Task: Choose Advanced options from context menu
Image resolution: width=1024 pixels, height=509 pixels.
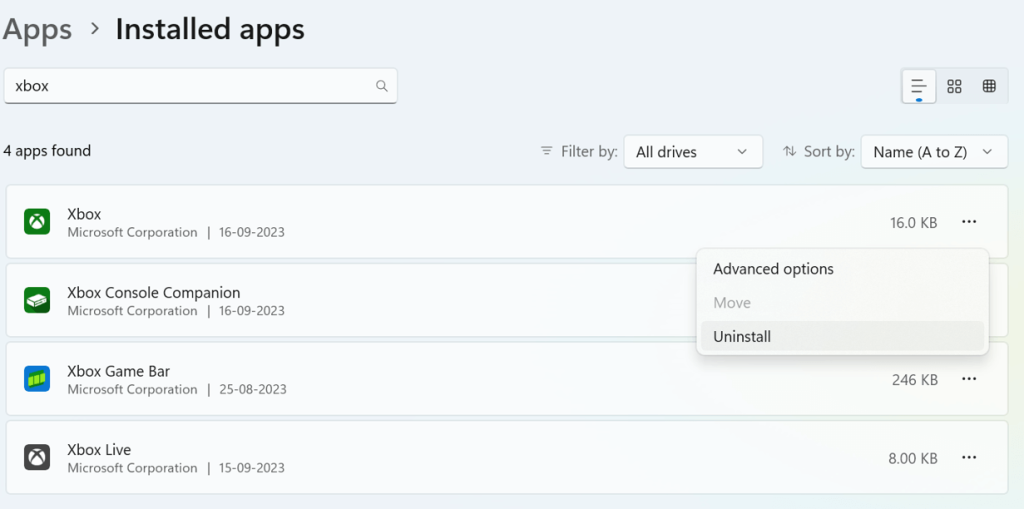Action: 773,269
